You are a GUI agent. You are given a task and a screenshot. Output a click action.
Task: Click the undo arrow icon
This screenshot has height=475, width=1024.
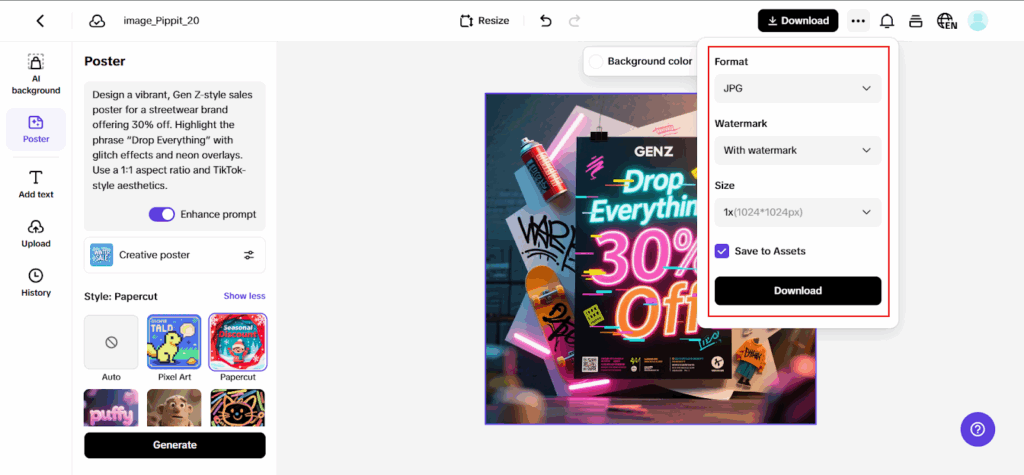[x=545, y=20]
